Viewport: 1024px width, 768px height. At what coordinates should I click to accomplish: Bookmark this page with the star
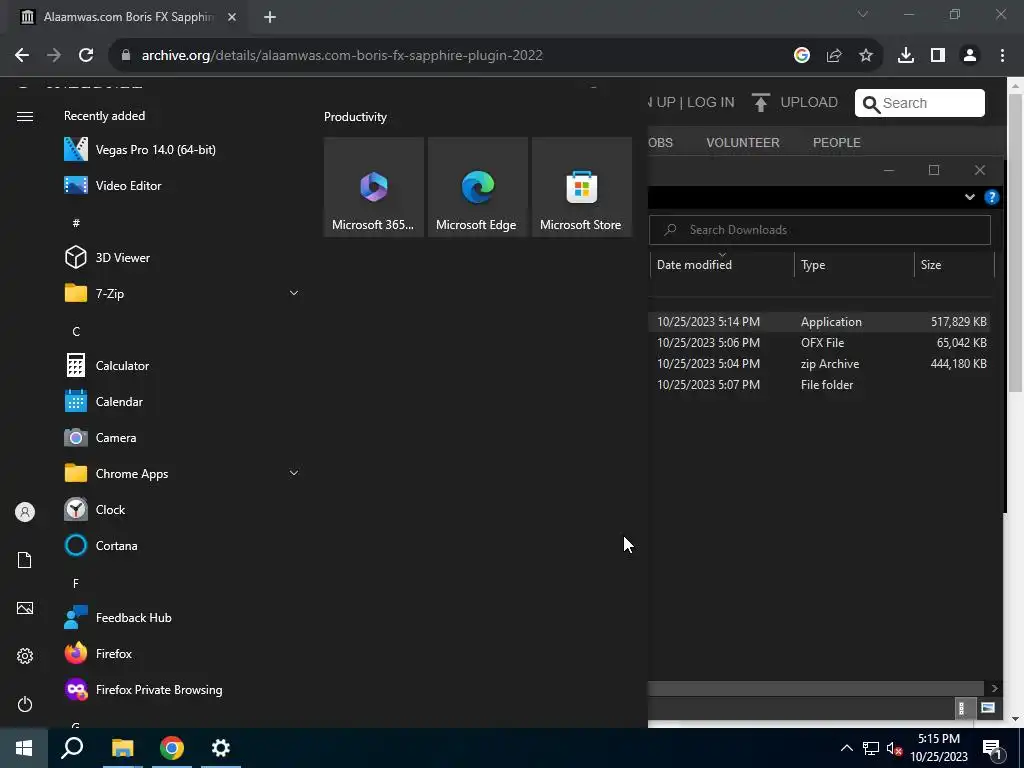pos(866,56)
